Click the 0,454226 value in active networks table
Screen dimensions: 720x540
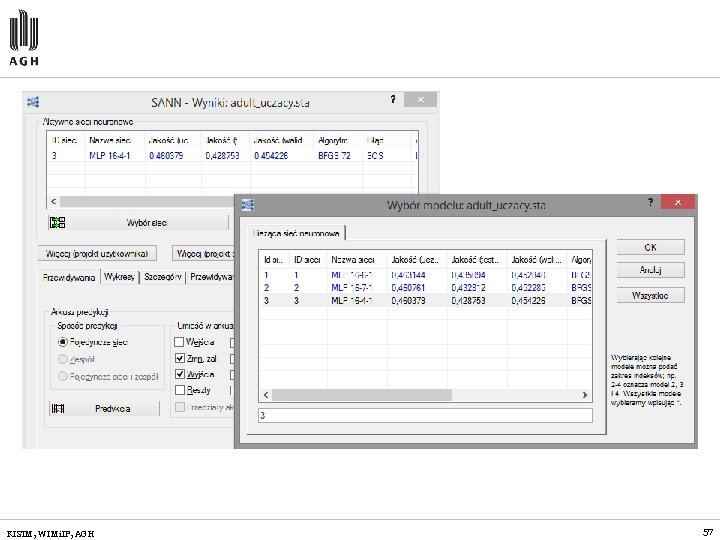pyautogui.click(x=271, y=156)
